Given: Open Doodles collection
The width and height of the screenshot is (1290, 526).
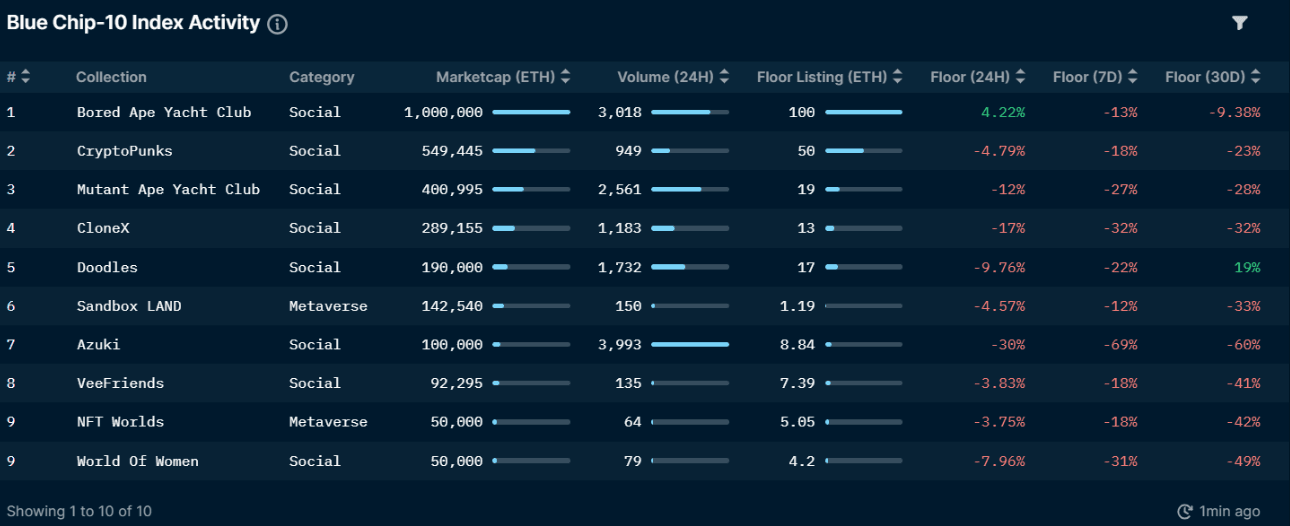Looking at the screenshot, I should point(107,267).
